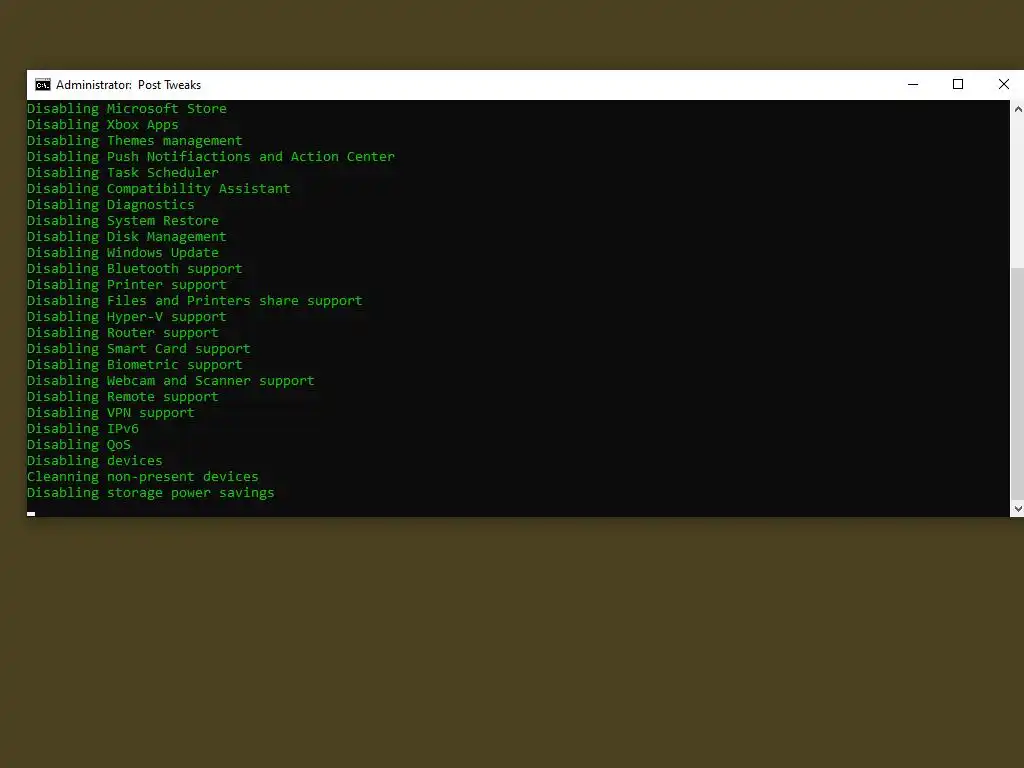Image resolution: width=1024 pixels, height=768 pixels.
Task: Click the 'Disabling Hyper-V support' line
Action: point(127,317)
